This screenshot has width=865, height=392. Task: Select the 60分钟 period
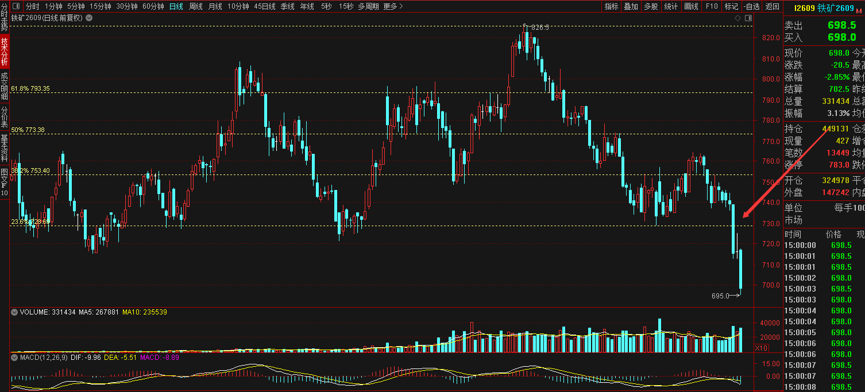[x=153, y=7]
